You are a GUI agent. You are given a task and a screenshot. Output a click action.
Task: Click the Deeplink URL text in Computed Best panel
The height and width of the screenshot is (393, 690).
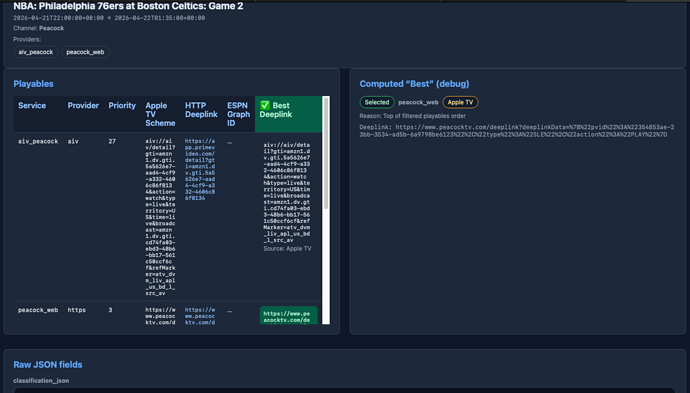[517, 131]
